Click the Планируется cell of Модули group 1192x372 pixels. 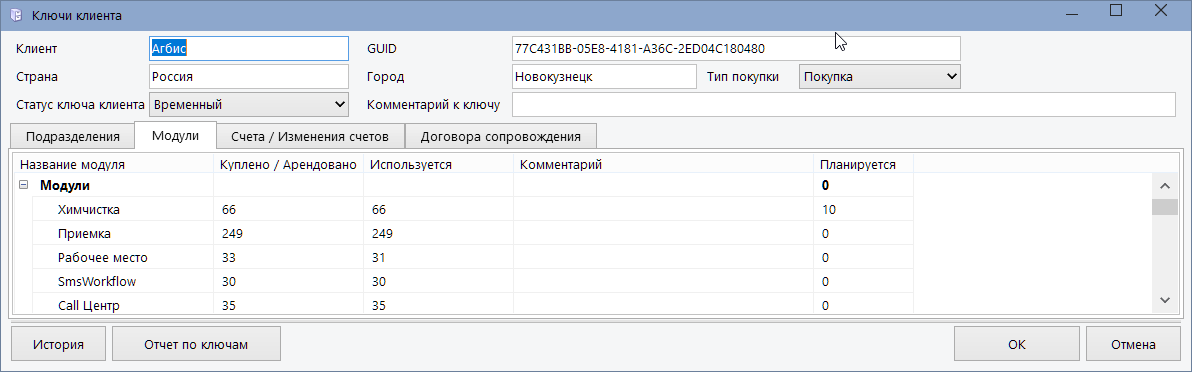864,185
